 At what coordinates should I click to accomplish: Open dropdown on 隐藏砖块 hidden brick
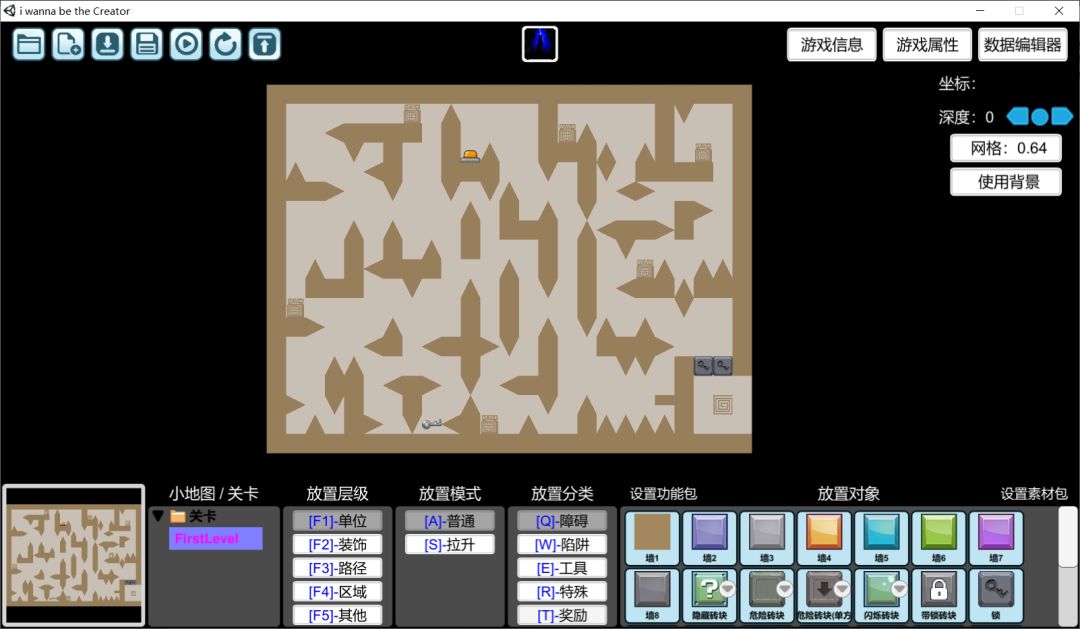(727, 588)
